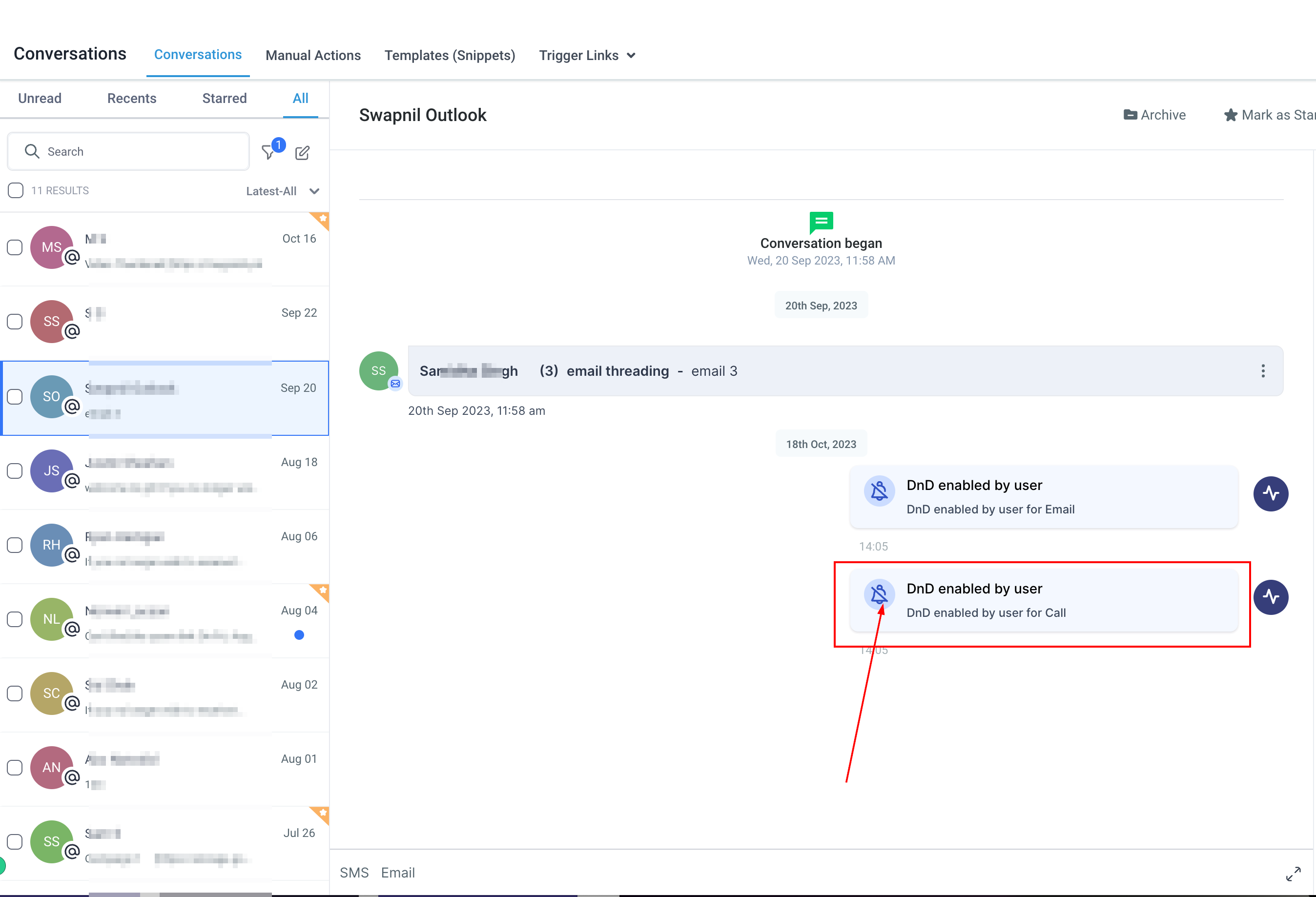Click the Aug 02 date label

299,684
